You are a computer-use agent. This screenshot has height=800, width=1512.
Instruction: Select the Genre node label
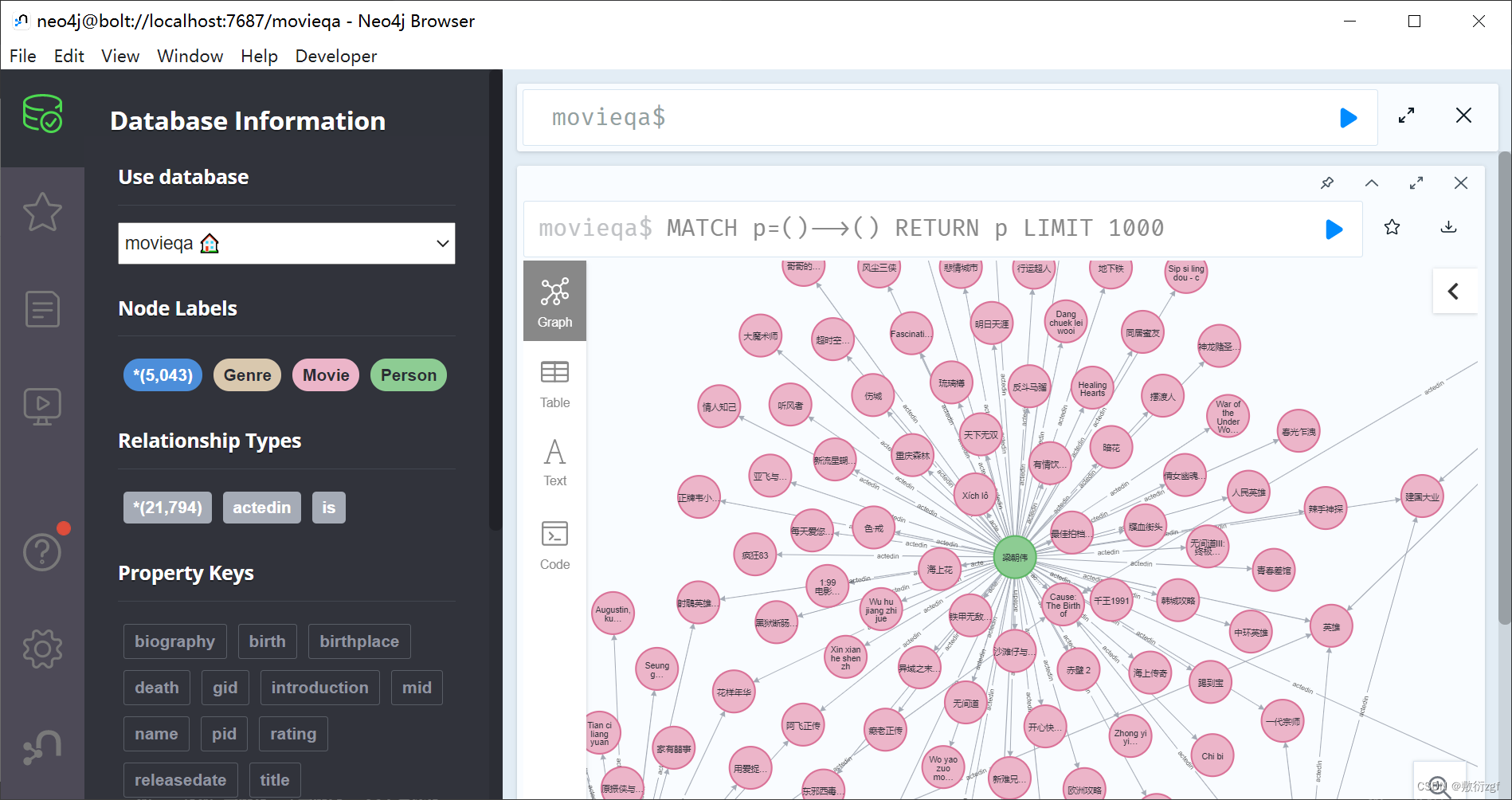[x=247, y=375]
